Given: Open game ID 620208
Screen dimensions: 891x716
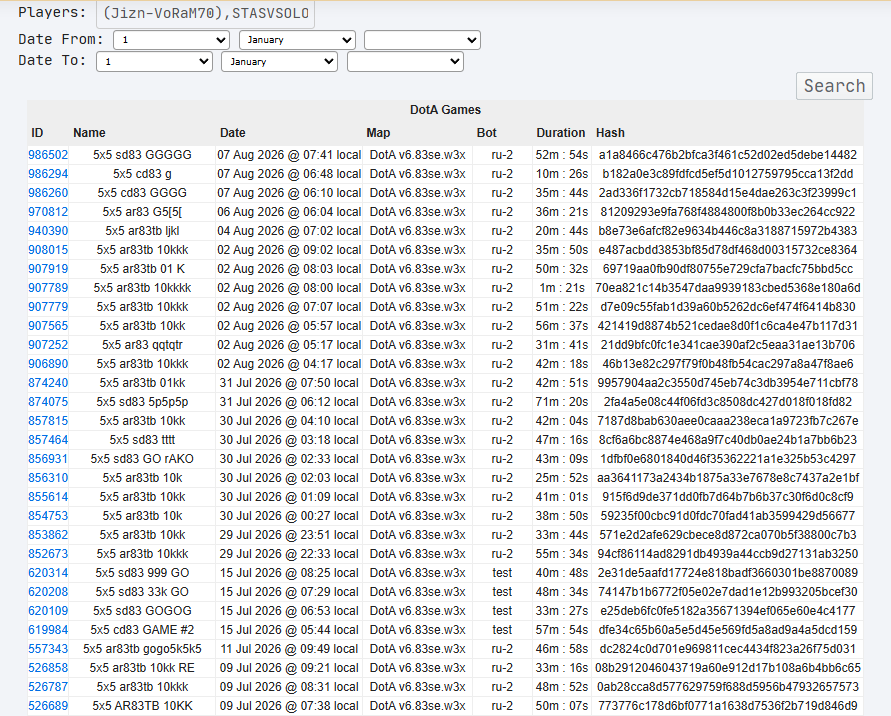Looking at the screenshot, I should point(48,592).
